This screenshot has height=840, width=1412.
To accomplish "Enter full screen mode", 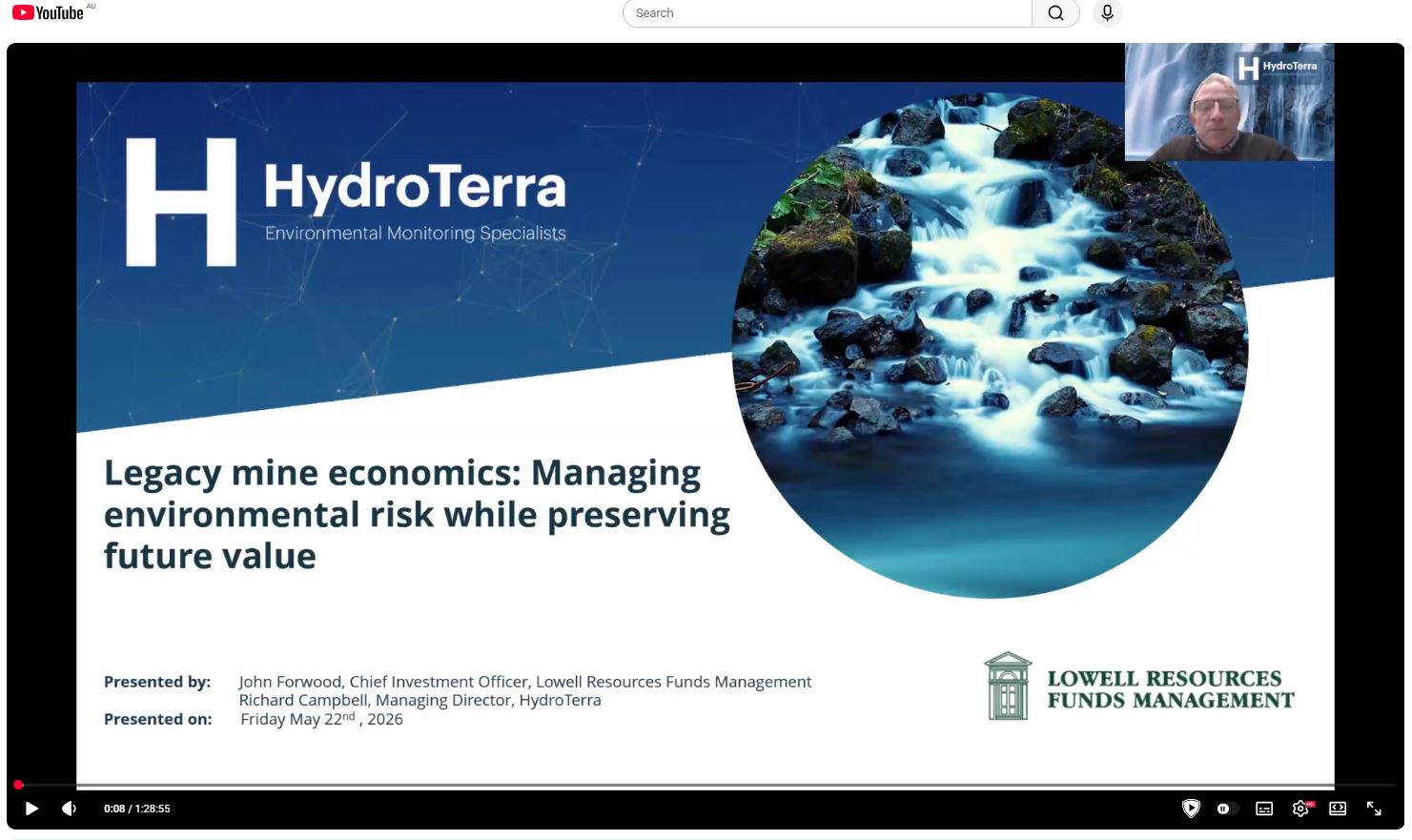I will click(1374, 809).
